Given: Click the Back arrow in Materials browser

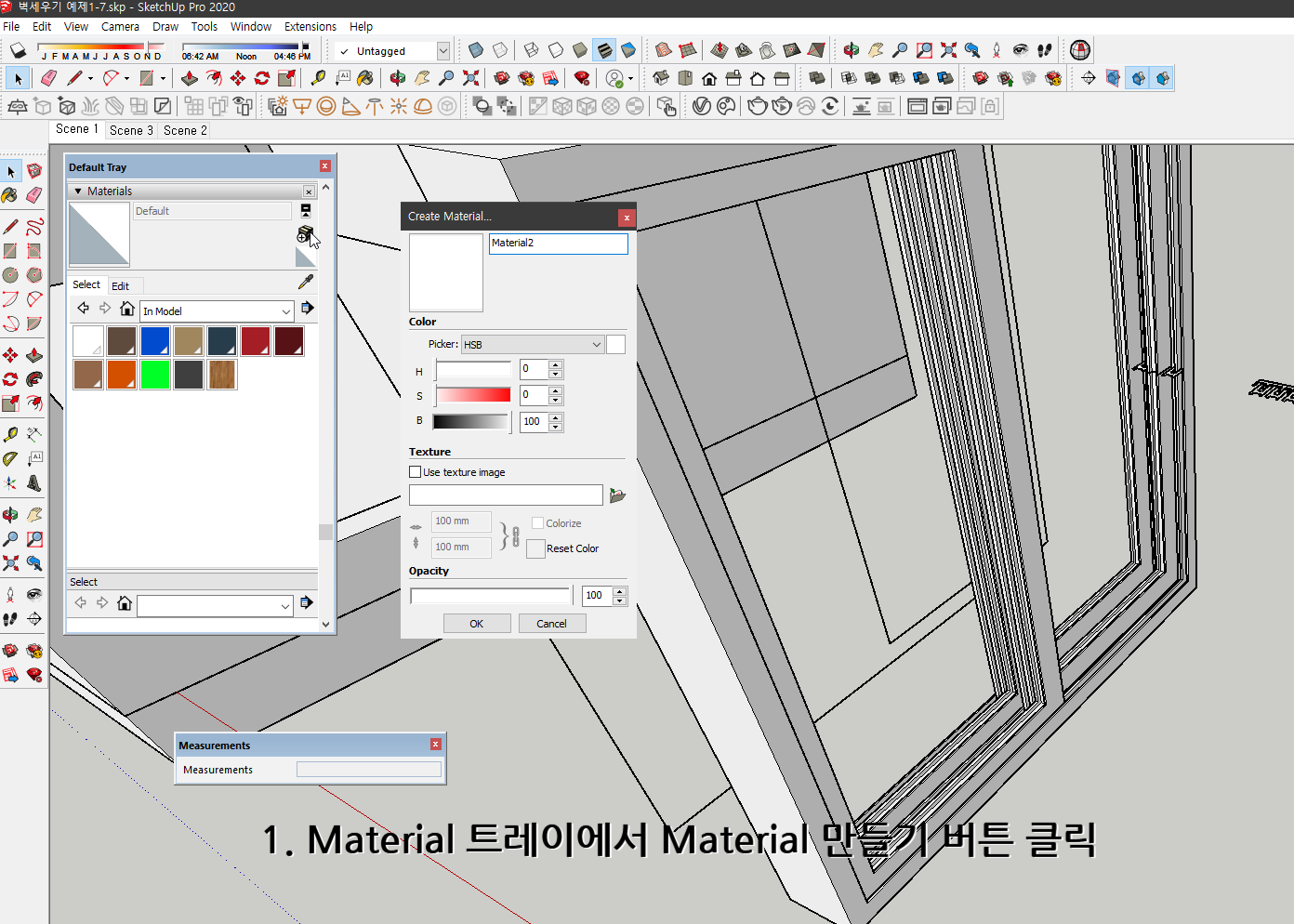Looking at the screenshot, I should coord(83,309).
